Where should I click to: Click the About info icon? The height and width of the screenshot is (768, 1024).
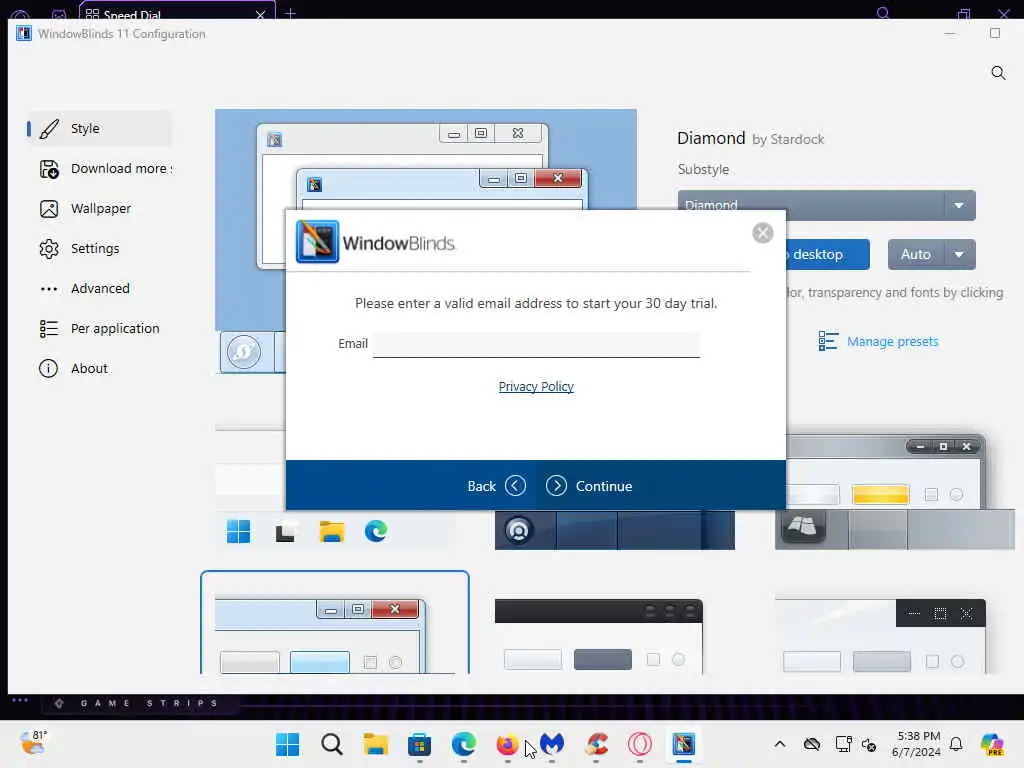[x=48, y=368]
